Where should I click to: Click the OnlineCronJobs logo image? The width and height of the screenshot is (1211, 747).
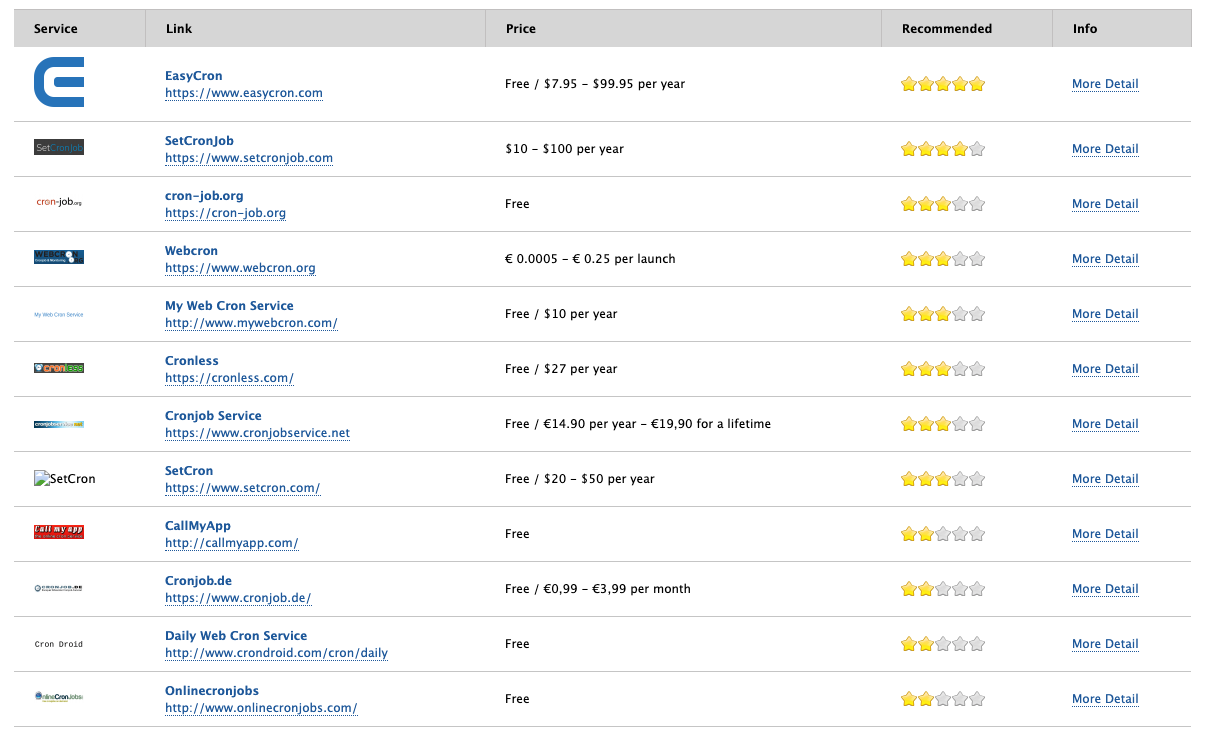(x=59, y=697)
